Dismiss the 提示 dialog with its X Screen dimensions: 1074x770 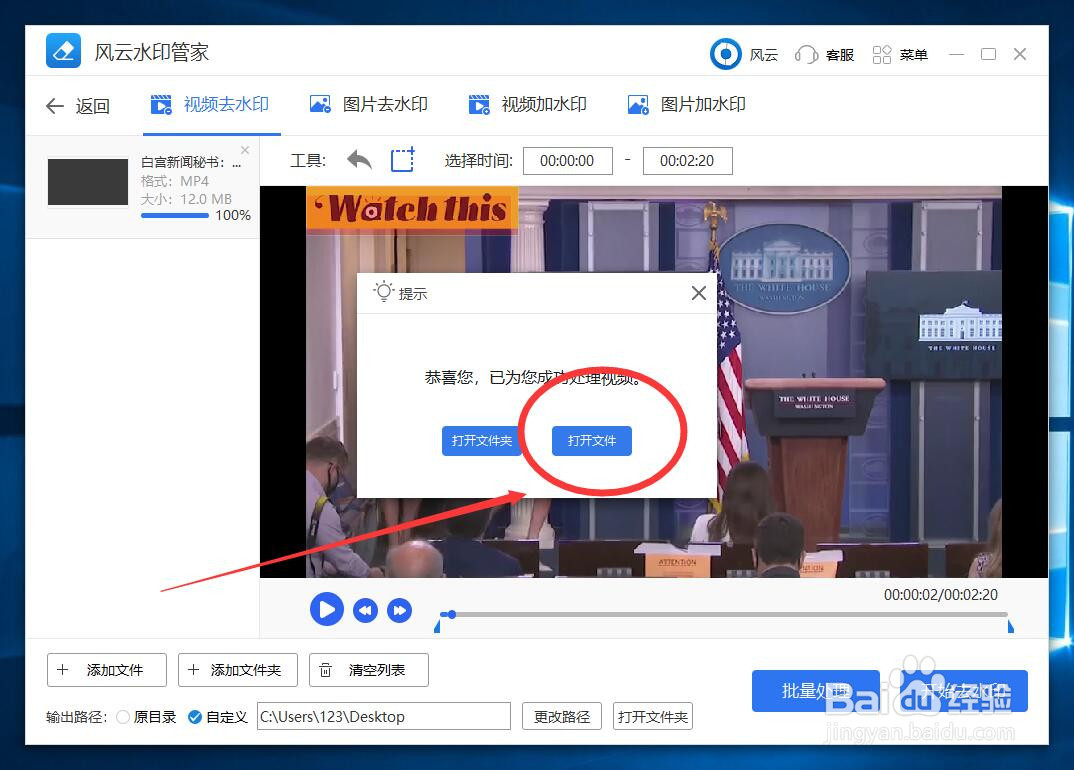[x=698, y=293]
